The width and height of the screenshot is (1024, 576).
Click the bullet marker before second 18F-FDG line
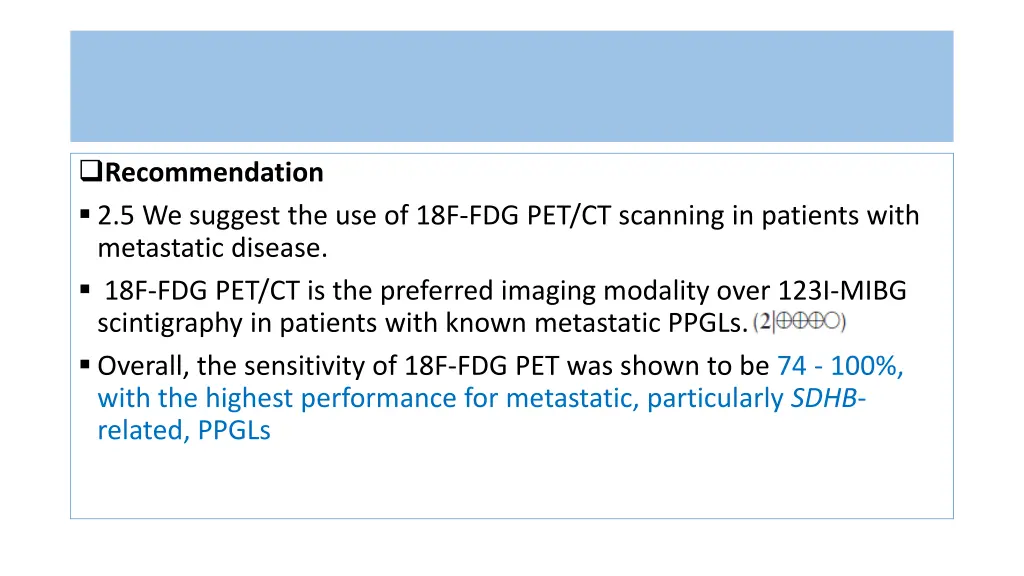coord(85,289)
